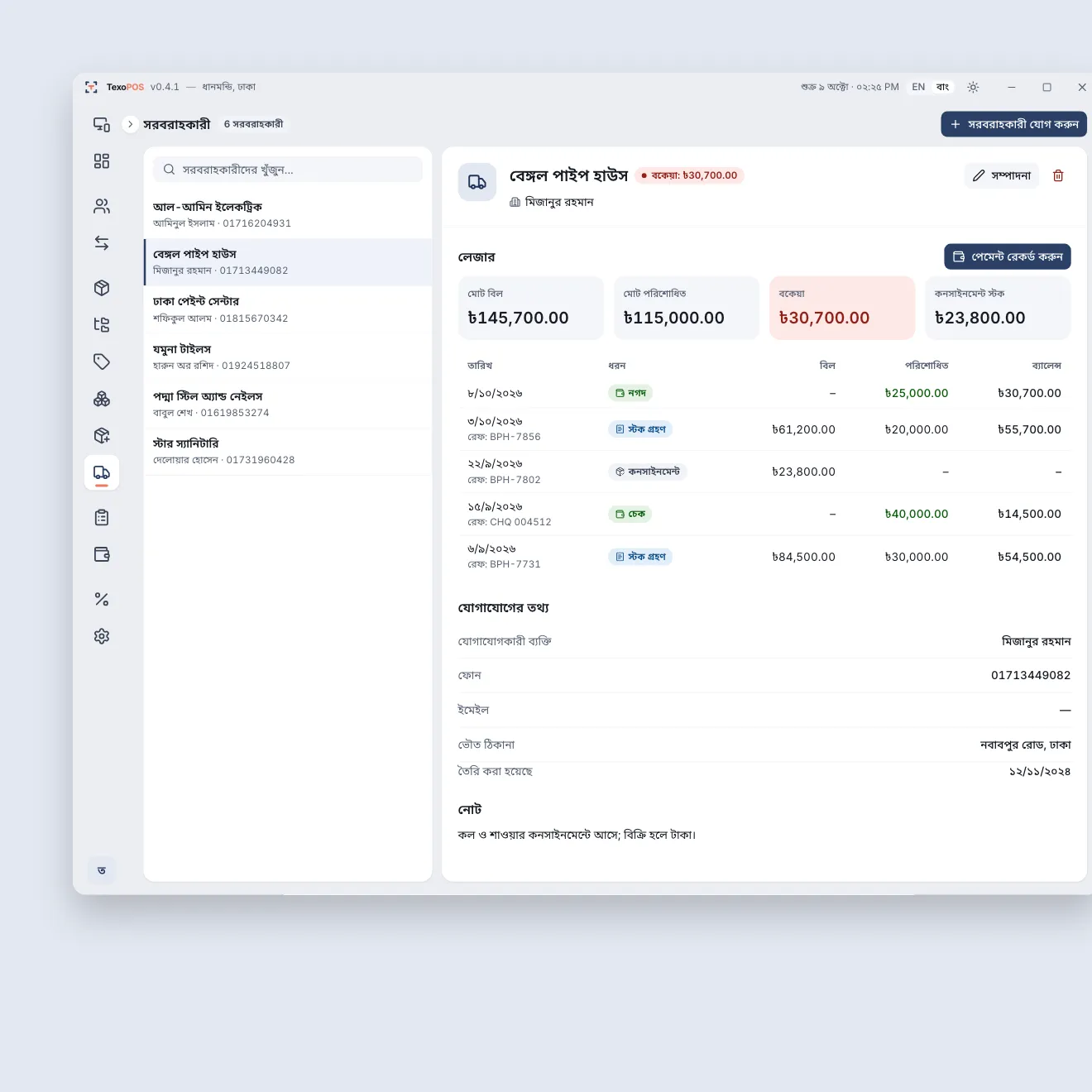This screenshot has width=1092, height=1092.
Task: Open the single box products icon
Action: (102, 288)
